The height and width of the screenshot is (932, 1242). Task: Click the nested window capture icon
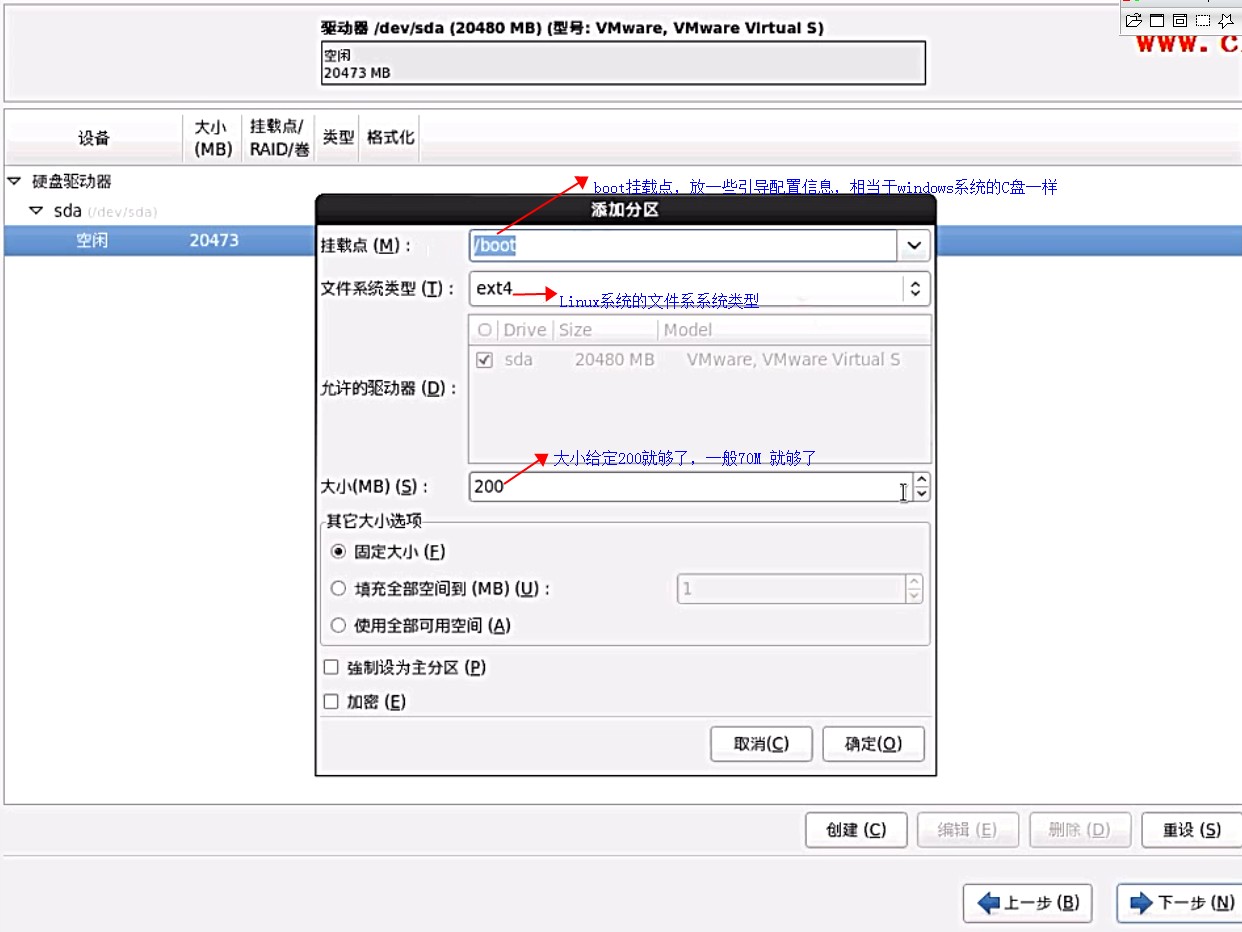(1179, 20)
